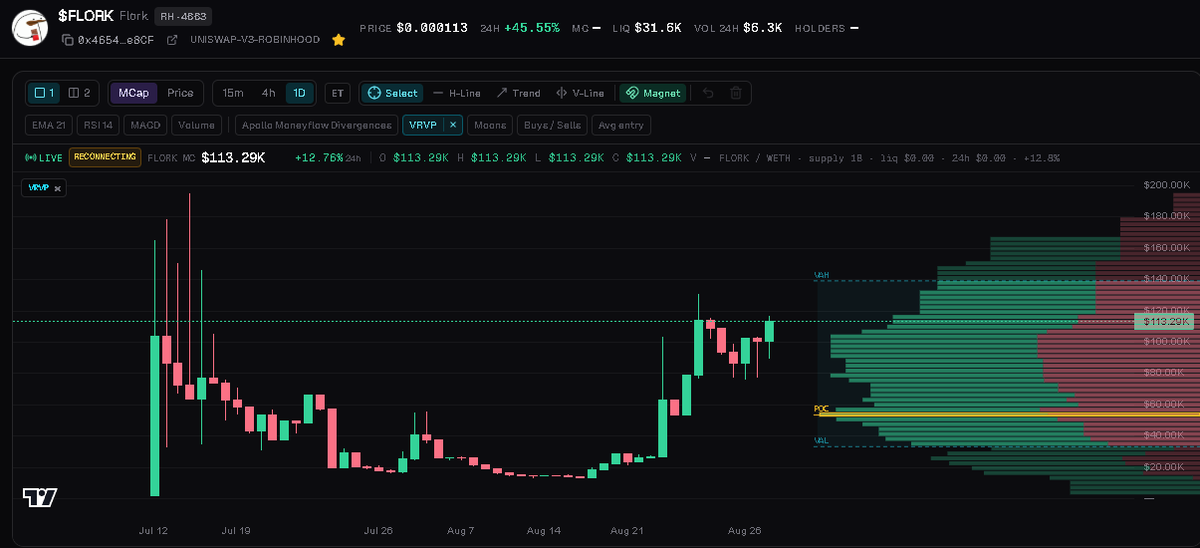Viewport: 1200px width, 548px height.
Task: Enable the MACD indicator
Action: point(145,125)
